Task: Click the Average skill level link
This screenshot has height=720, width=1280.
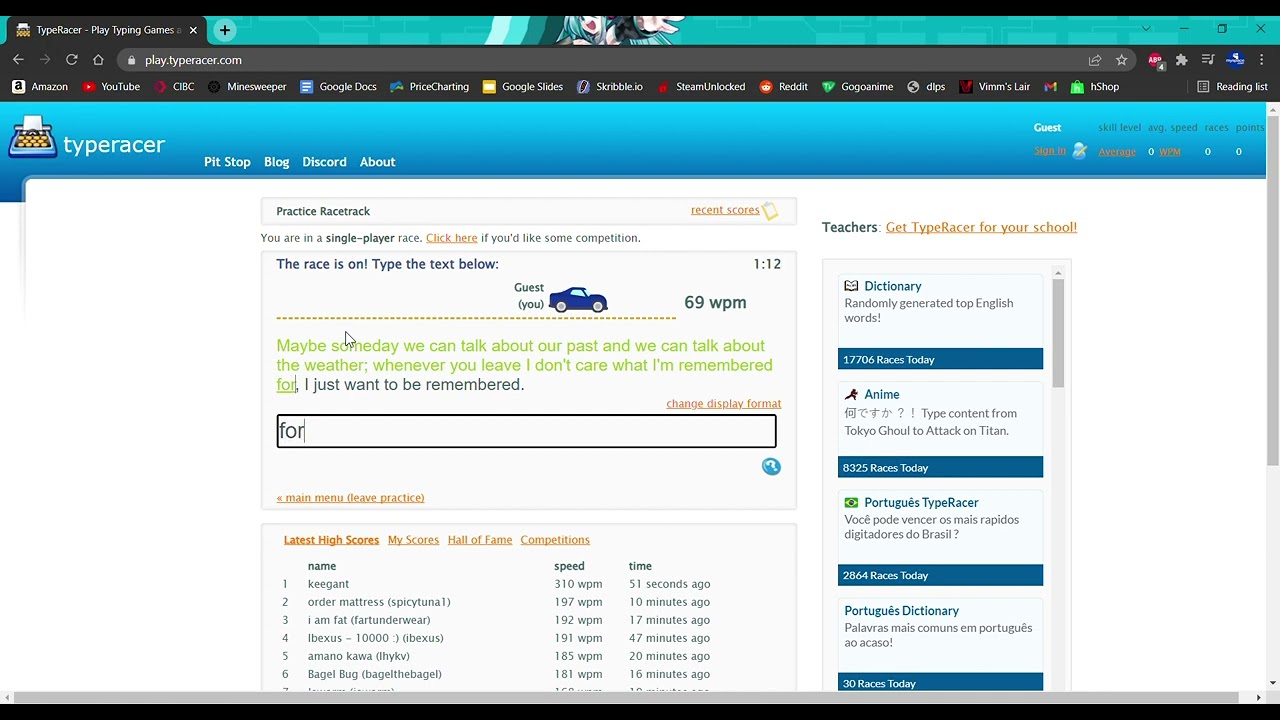Action: tap(1117, 152)
